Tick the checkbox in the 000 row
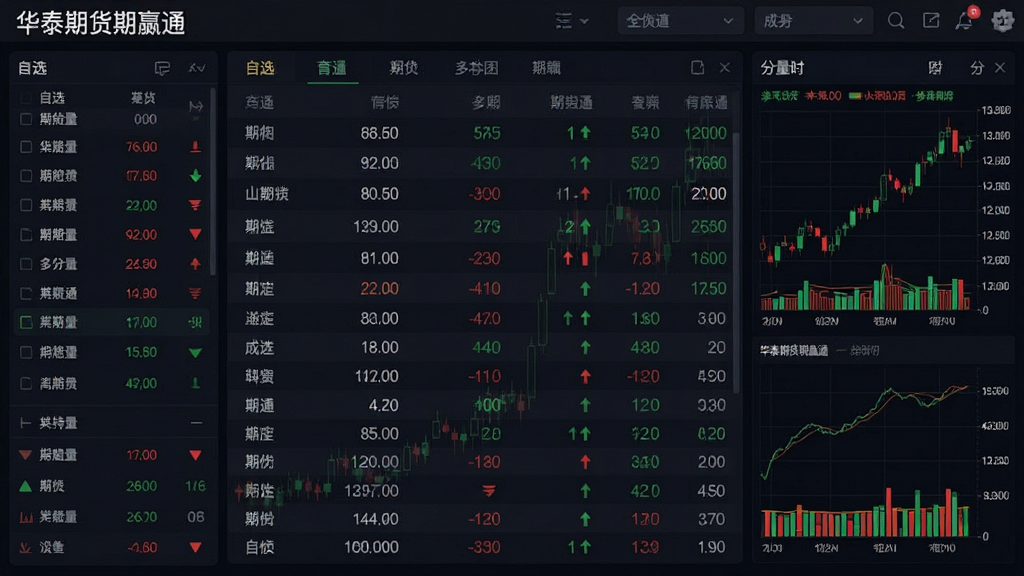 26,119
